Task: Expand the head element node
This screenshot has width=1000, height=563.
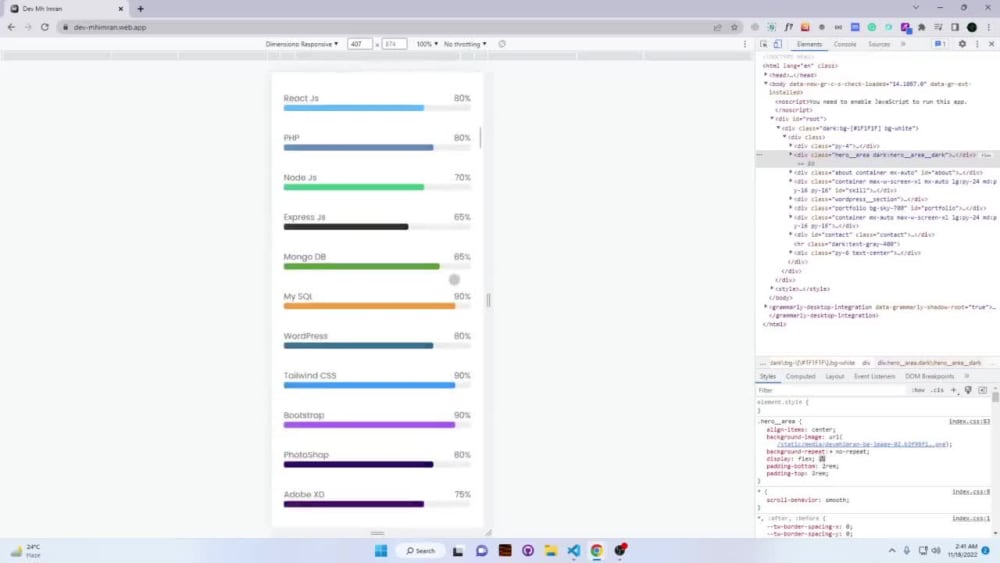Action: [x=766, y=75]
